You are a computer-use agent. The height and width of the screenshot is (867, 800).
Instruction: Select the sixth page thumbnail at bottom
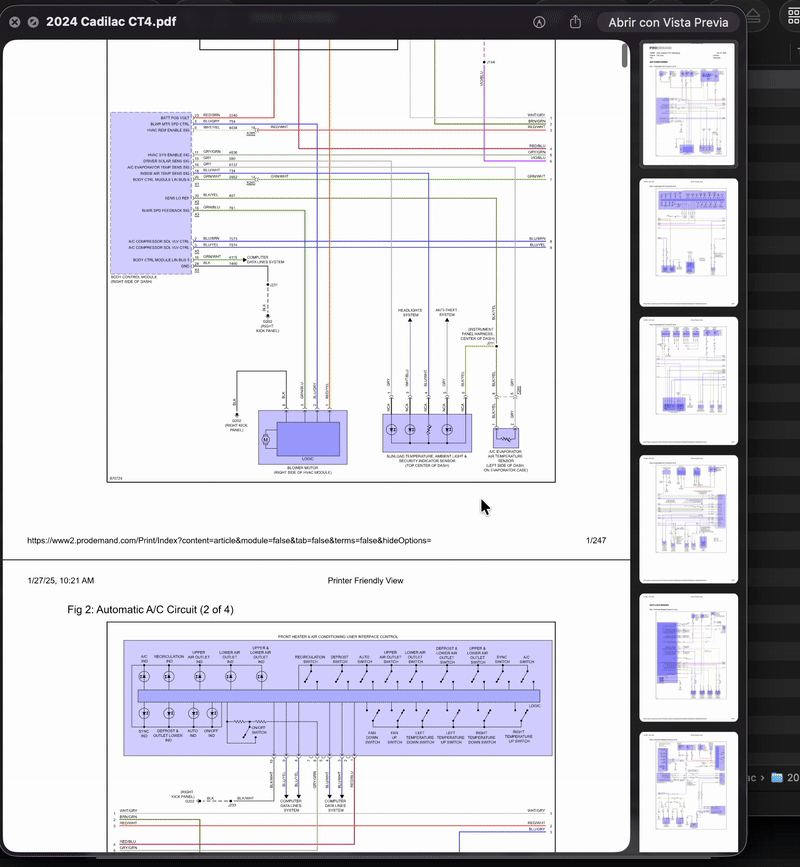pos(688,790)
